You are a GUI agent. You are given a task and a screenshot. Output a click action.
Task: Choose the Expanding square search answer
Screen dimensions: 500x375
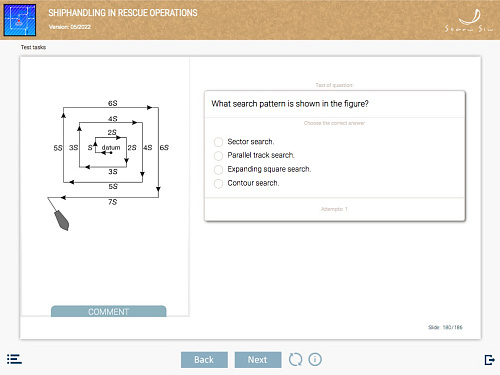click(218, 170)
